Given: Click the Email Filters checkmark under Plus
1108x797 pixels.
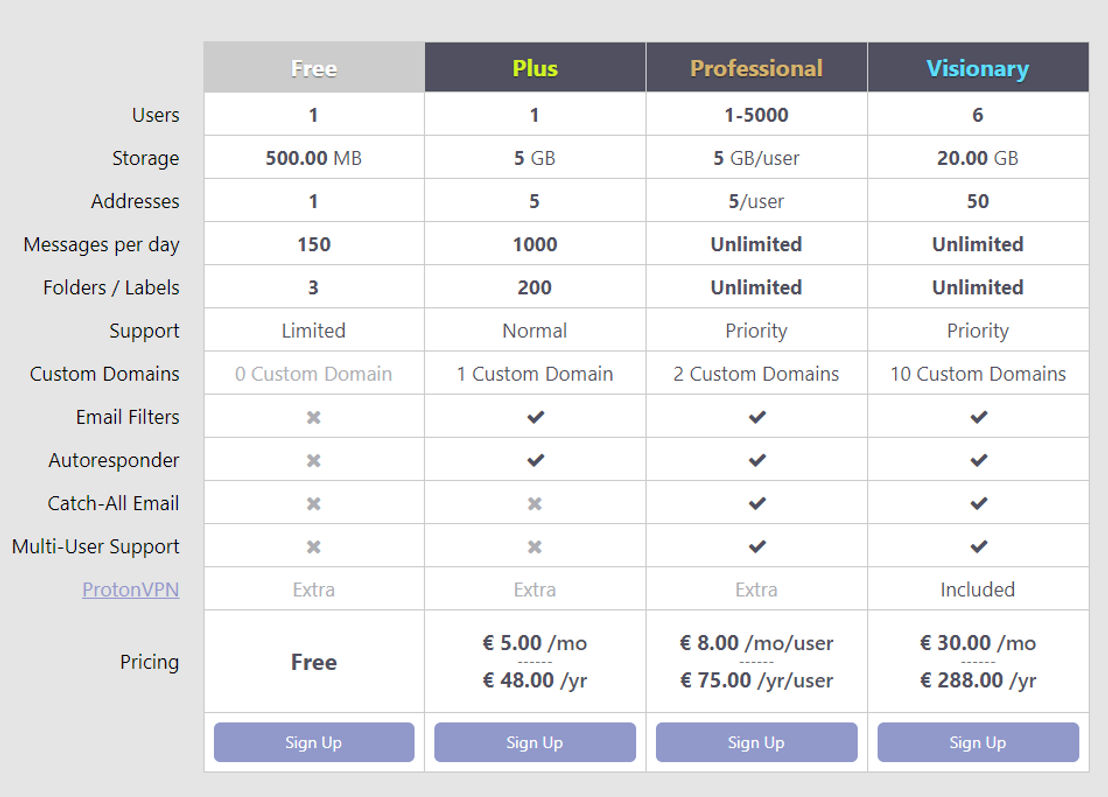Looking at the screenshot, I should pyautogui.click(x=536, y=417).
